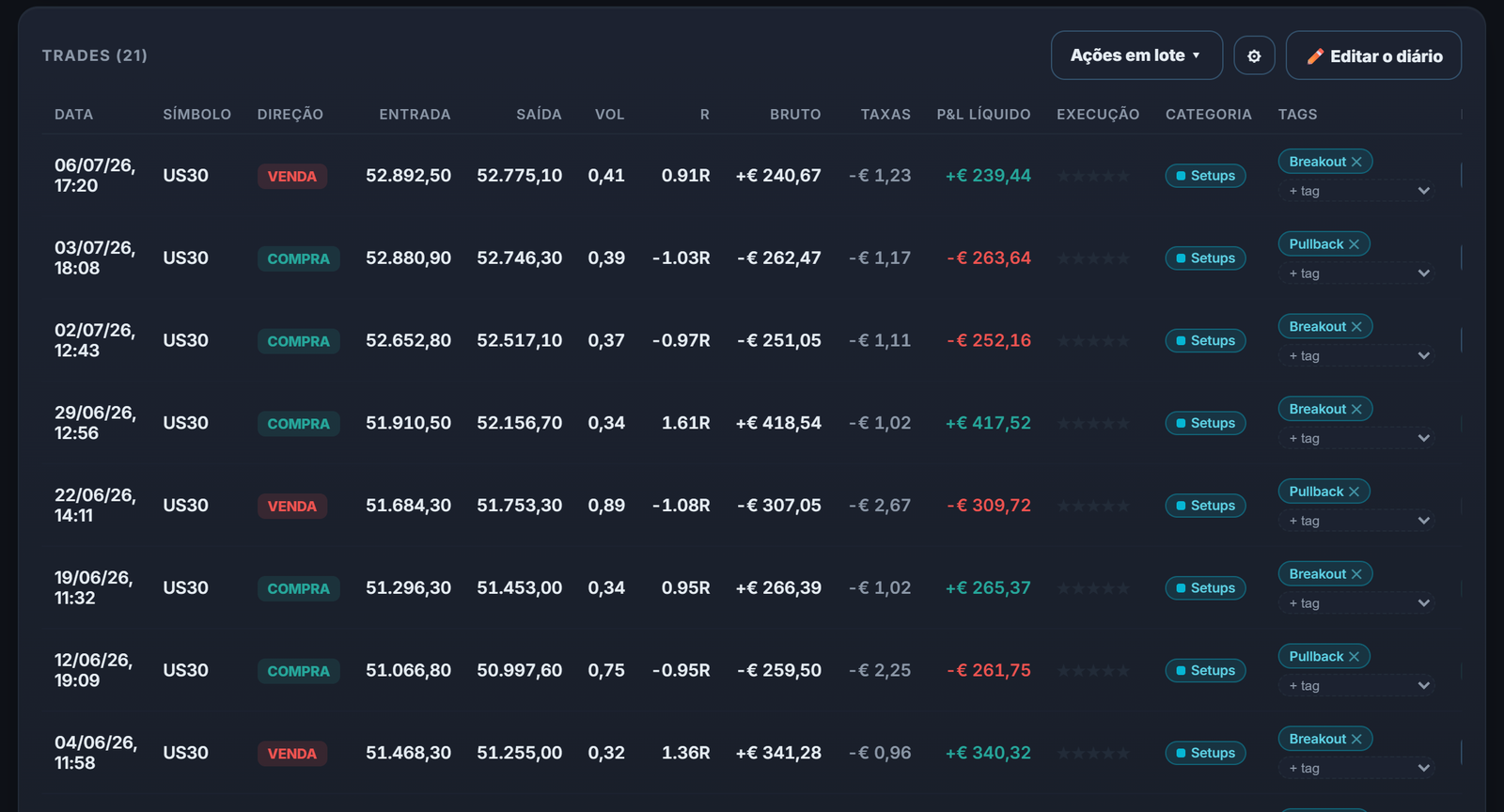Expand tag dropdown for 22/06/26 trade
The height and width of the screenshot is (812, 1504).
click(1356, 521)
